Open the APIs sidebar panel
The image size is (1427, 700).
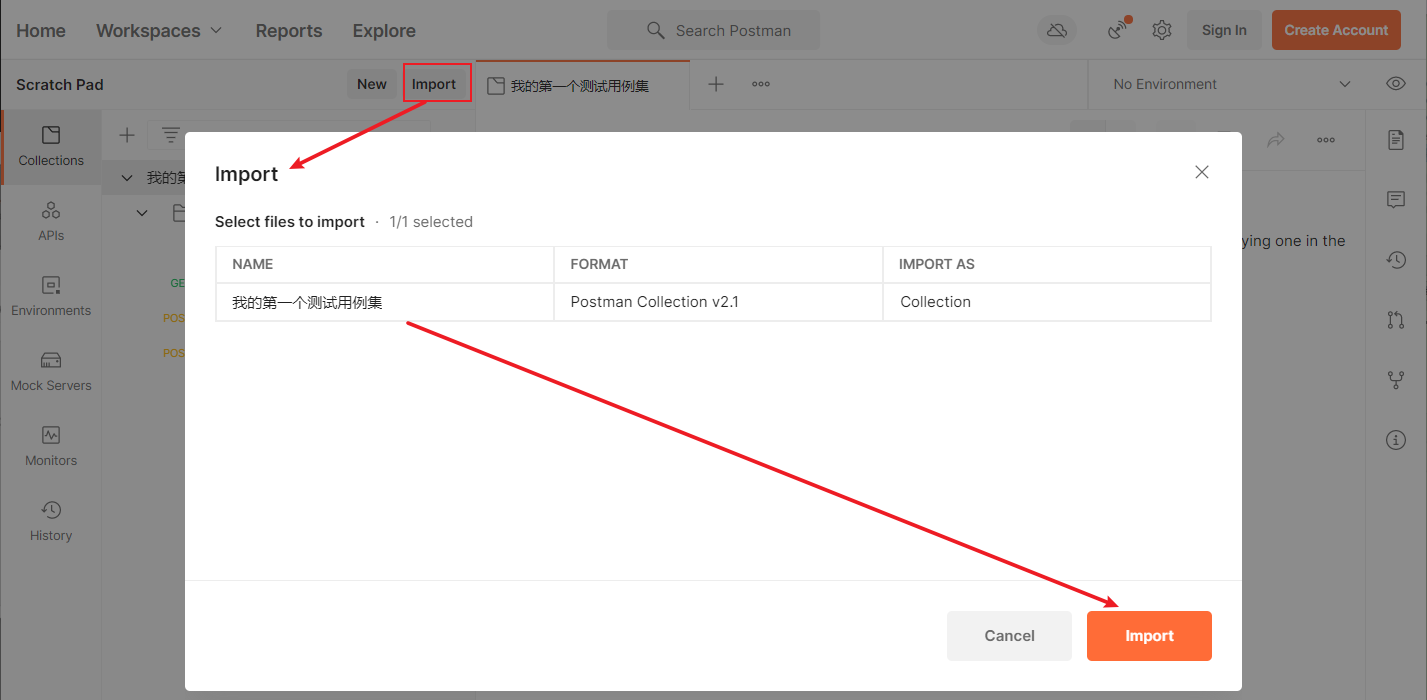[51, 221]
